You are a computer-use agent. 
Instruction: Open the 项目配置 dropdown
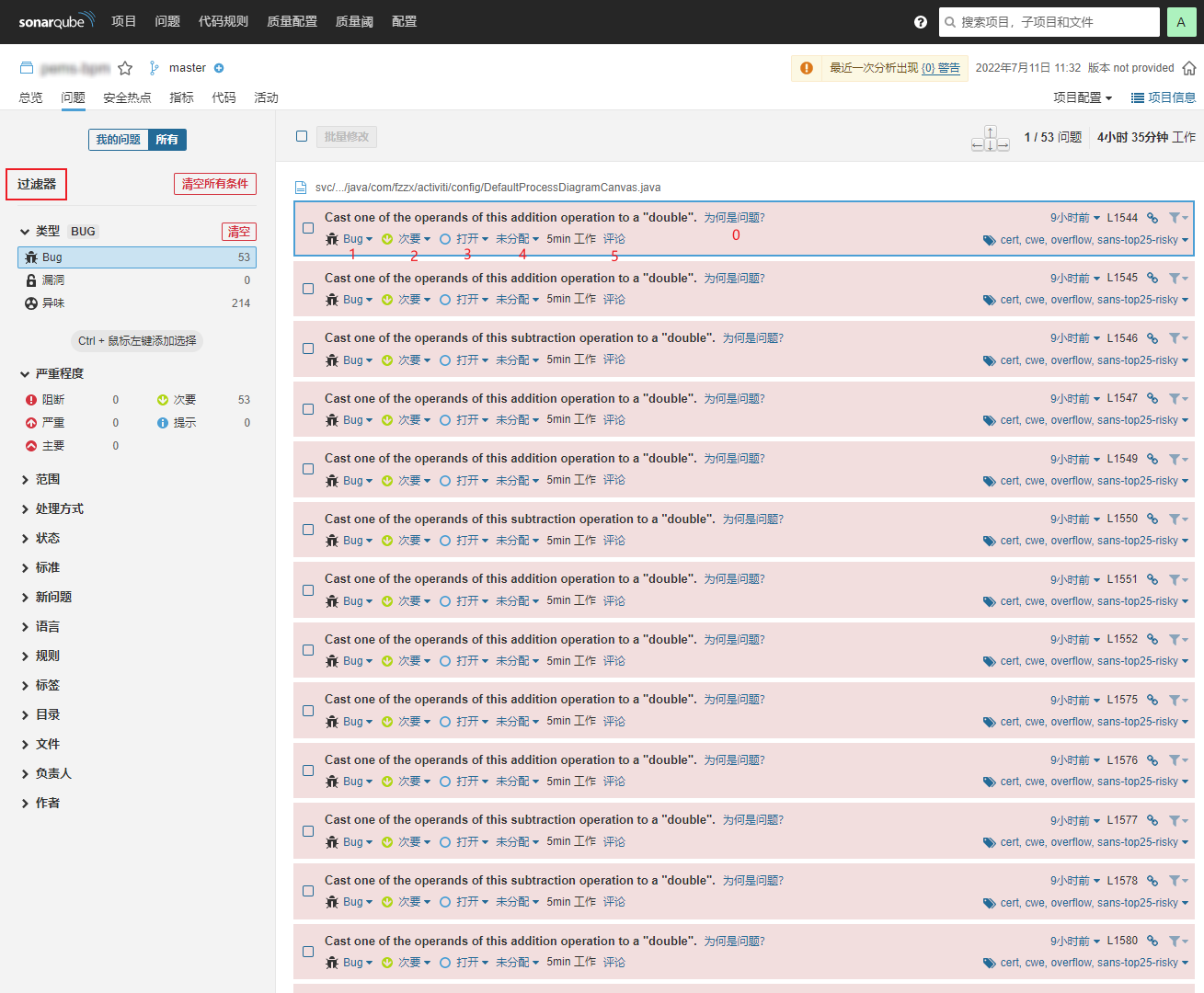(1083, 97)
